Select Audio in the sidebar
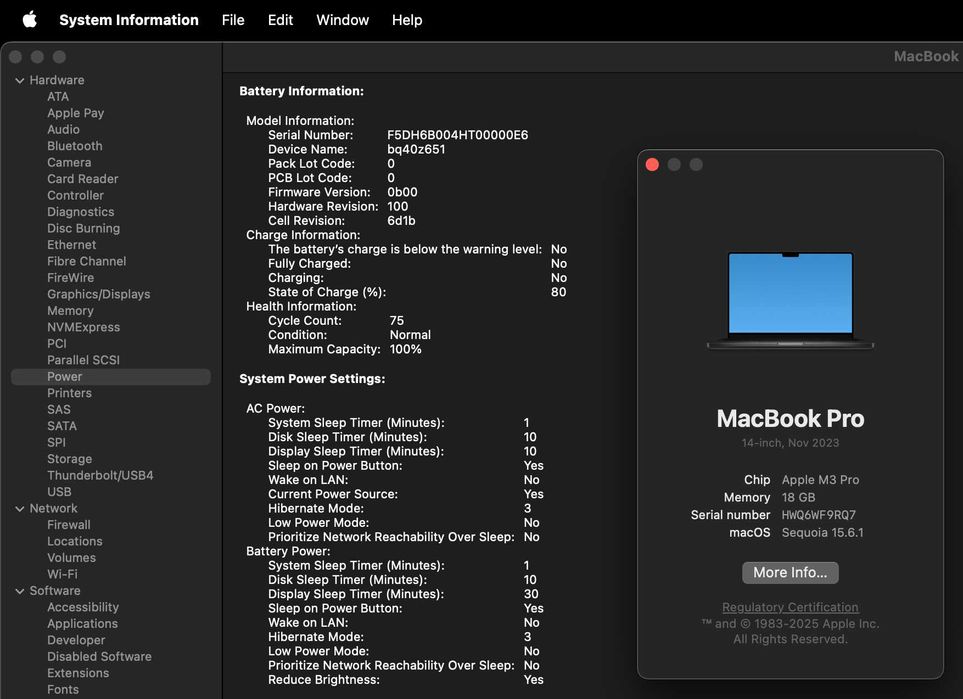This screenshot has width=963, height=699. [63, 130]
